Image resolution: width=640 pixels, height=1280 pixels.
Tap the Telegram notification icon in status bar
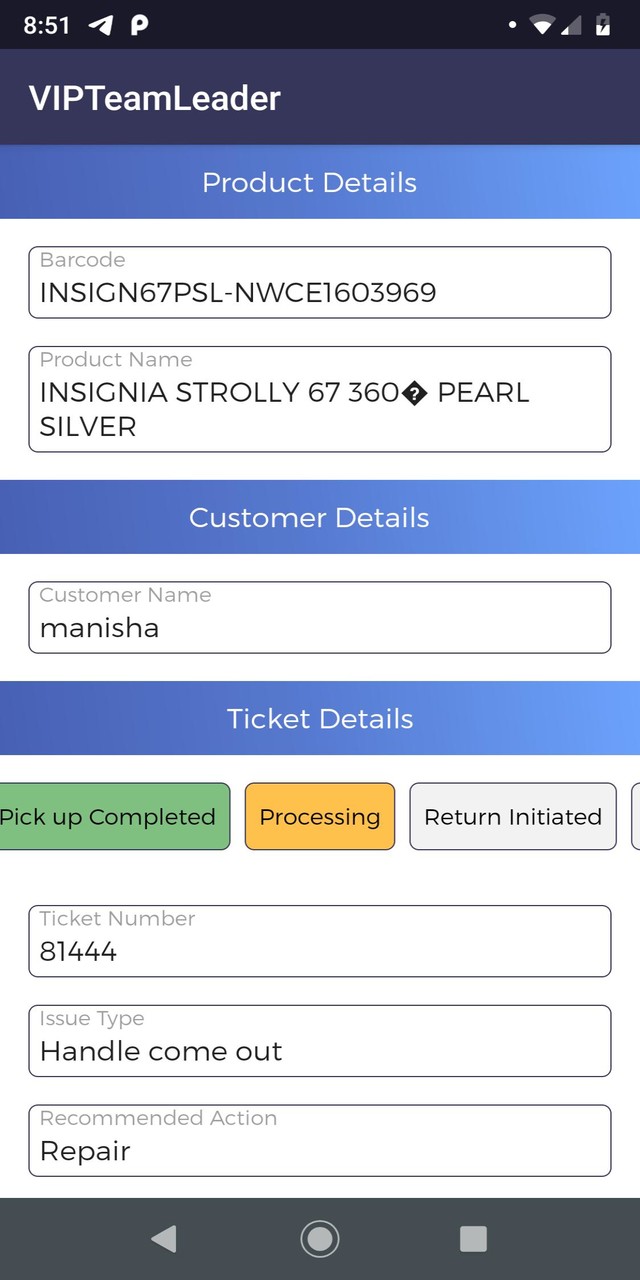[101, 25]
